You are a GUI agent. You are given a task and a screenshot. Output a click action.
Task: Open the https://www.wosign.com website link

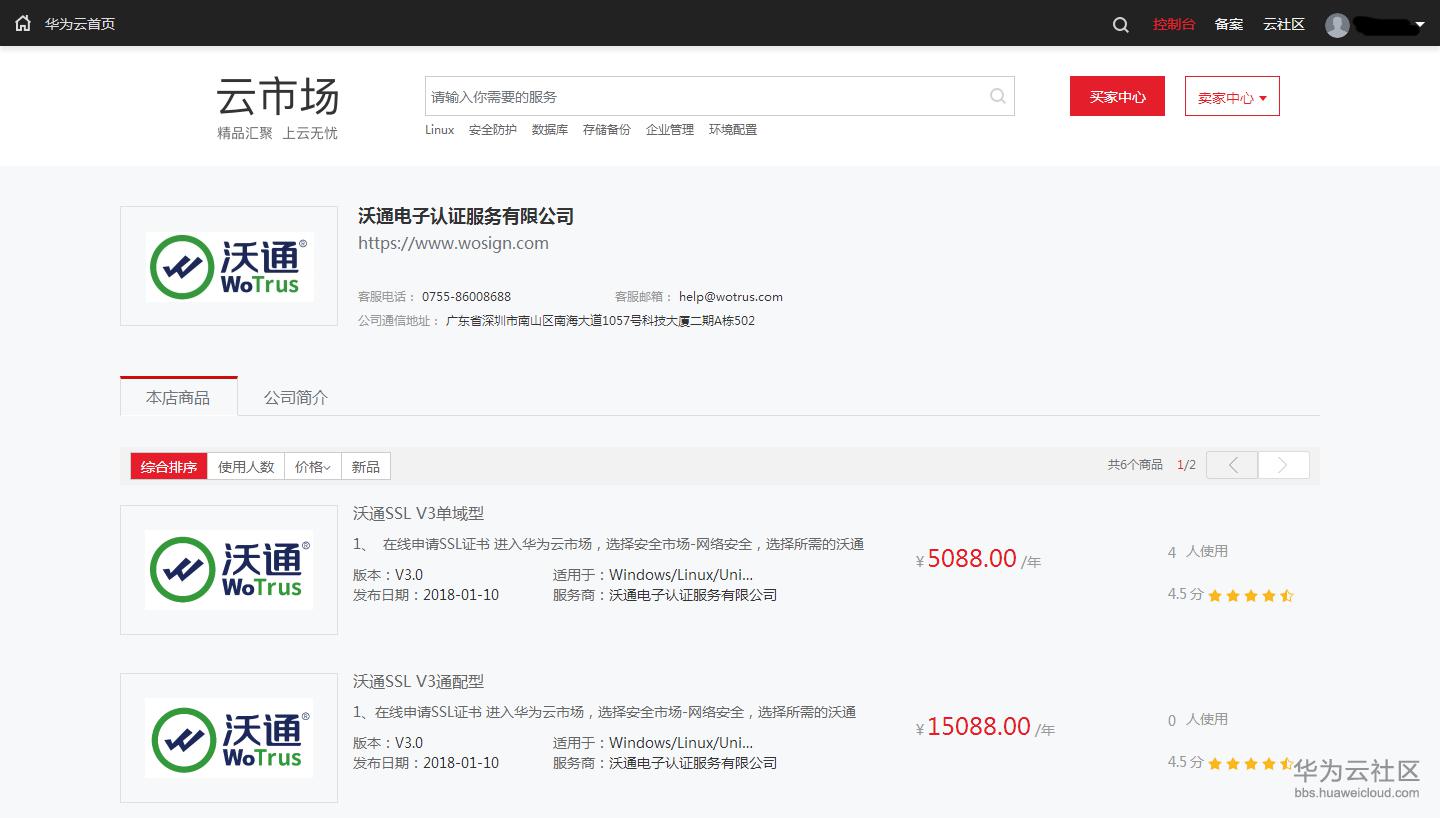453,243
